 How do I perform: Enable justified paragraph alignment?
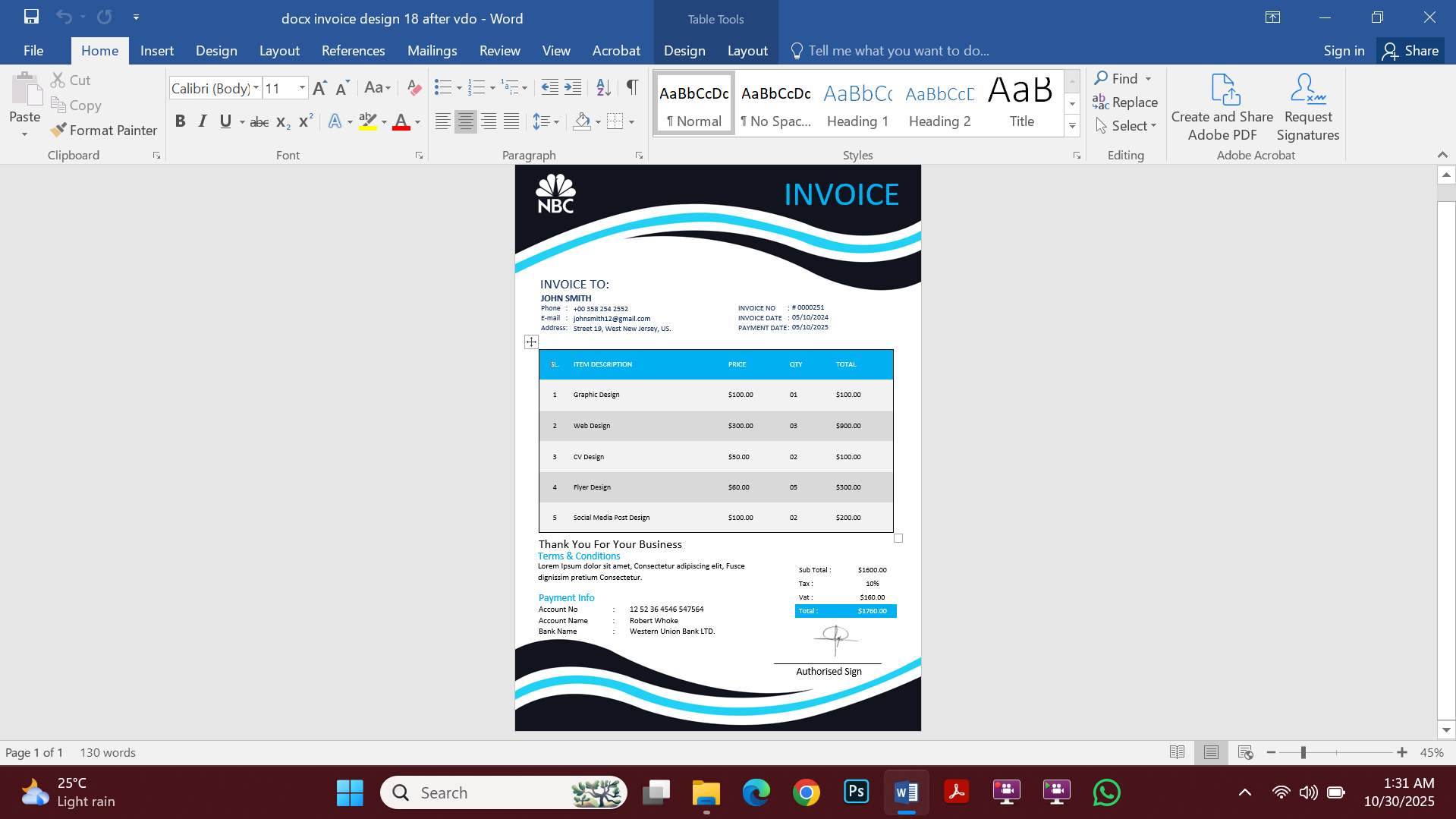pyautogui.click(x=511, y=121)
